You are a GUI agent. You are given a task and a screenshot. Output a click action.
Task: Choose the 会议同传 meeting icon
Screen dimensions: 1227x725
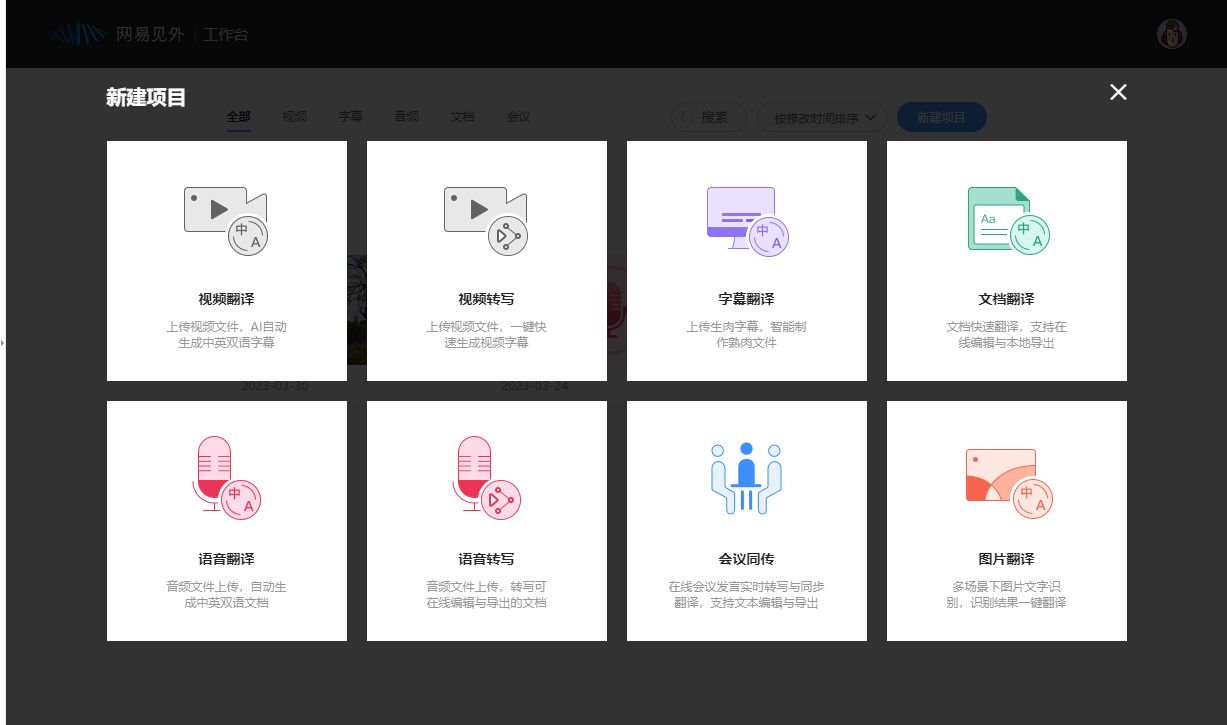(x=746, y=478)
